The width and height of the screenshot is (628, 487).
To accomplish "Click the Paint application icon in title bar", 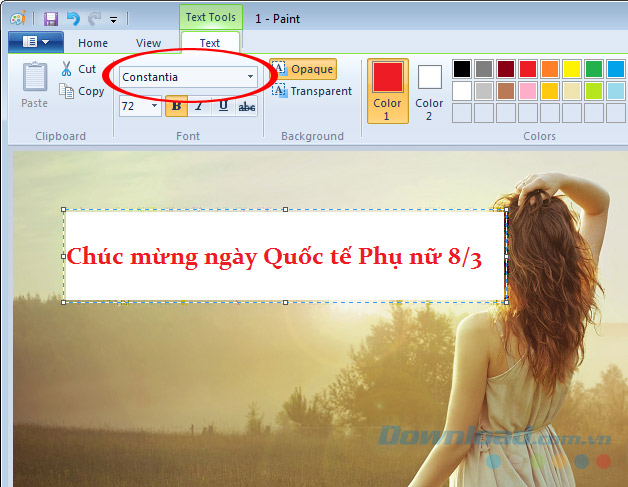I will pos(18,18).
